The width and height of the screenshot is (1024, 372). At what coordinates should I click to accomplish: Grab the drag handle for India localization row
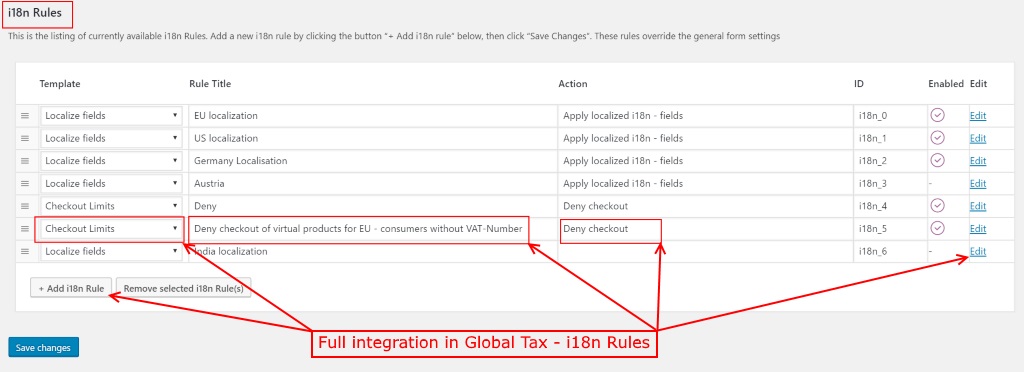coord(25,251)
